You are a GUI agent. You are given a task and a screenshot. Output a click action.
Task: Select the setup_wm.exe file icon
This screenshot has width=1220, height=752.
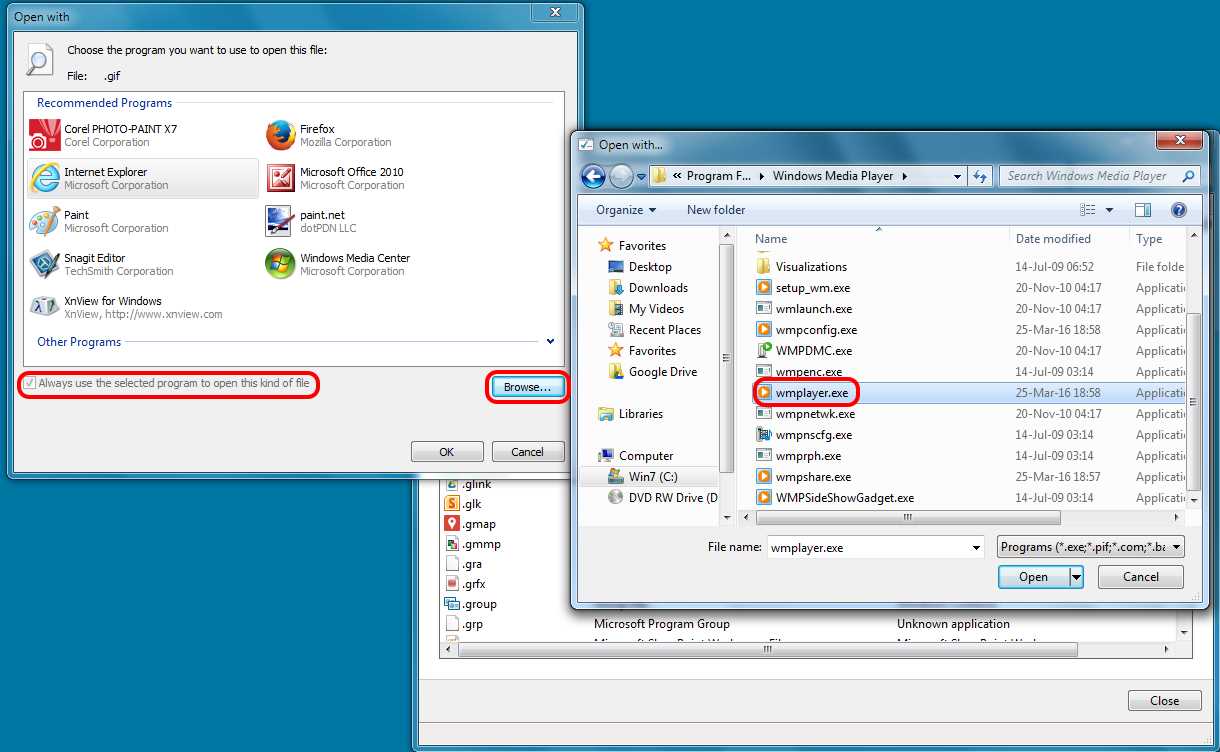coord(764,288)
